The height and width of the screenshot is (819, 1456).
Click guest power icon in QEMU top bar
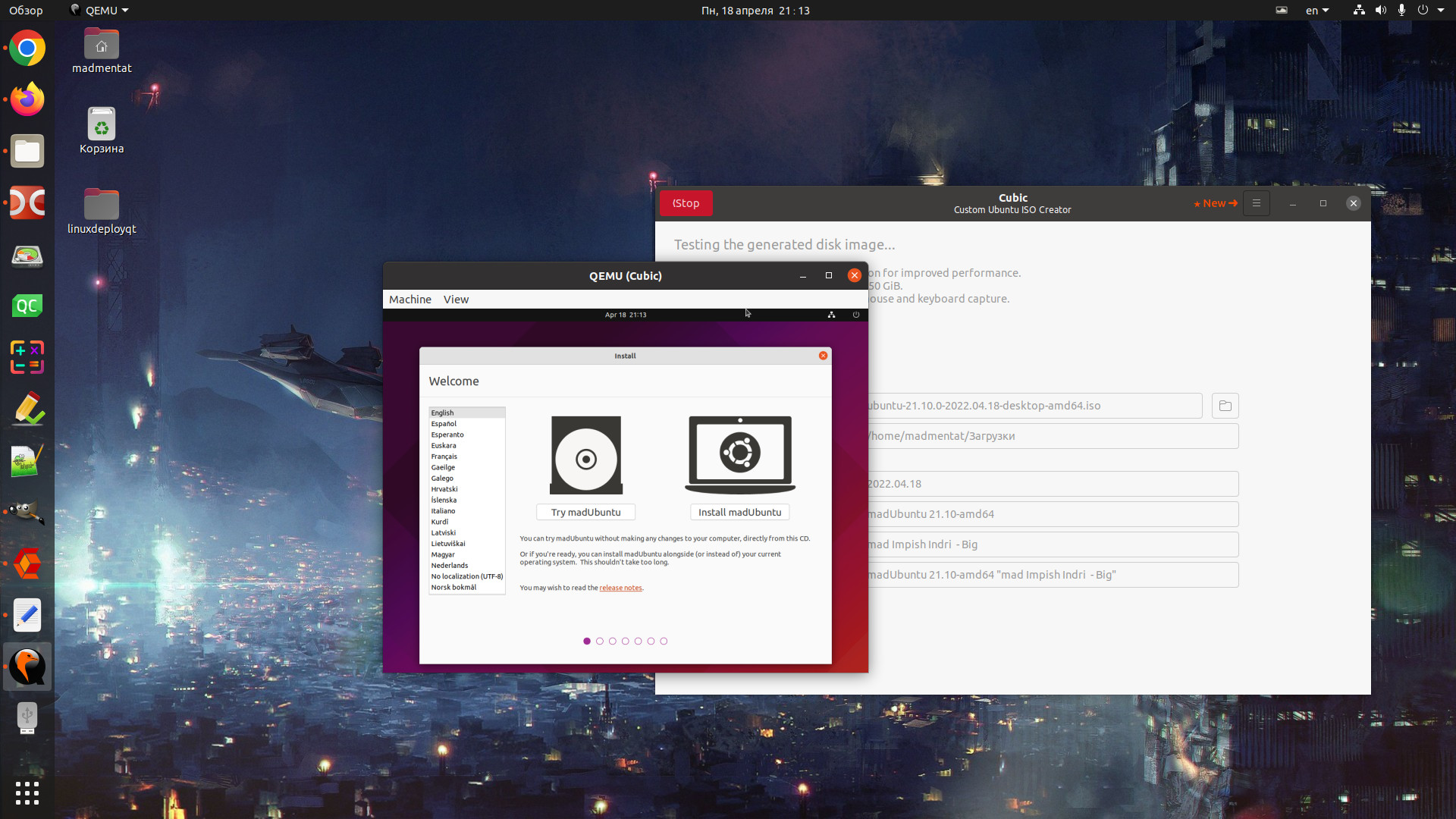856,315
